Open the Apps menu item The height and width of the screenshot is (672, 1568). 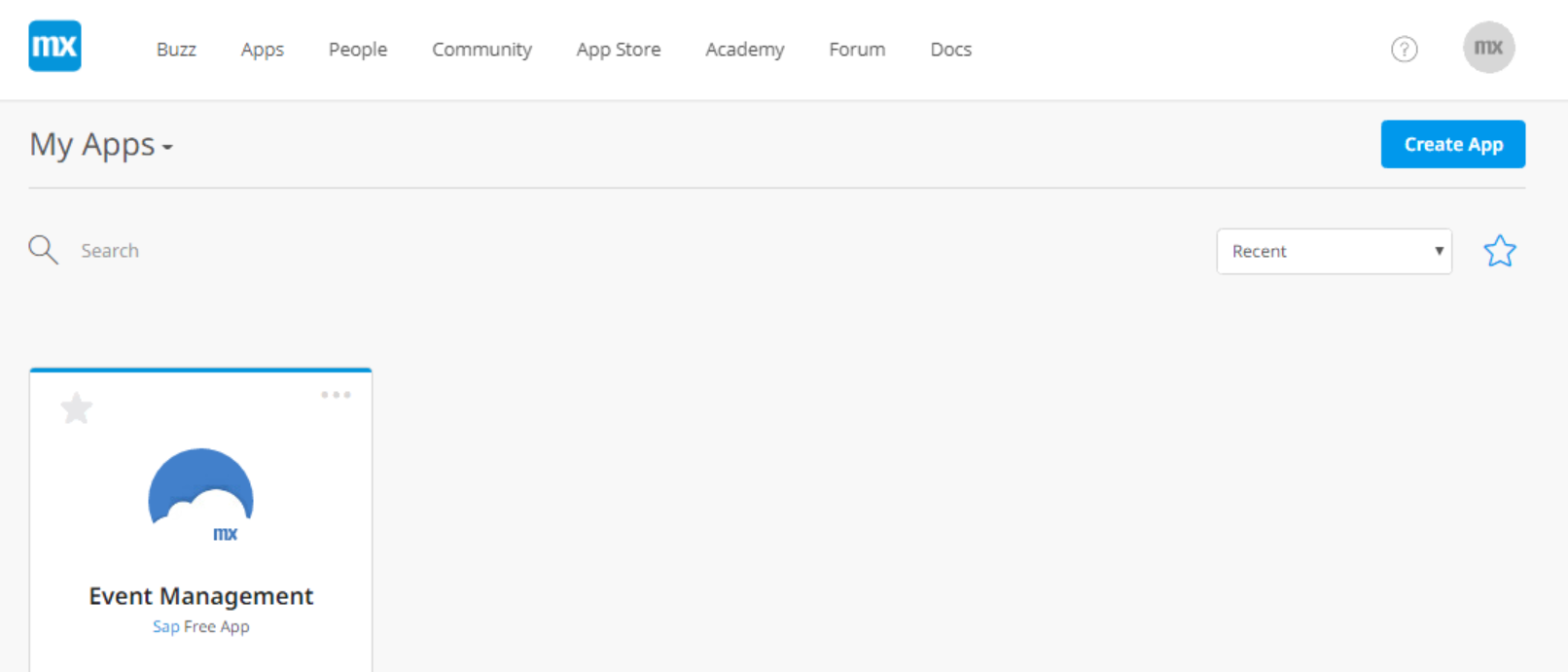pyautogui.click(x=263, y=50)
